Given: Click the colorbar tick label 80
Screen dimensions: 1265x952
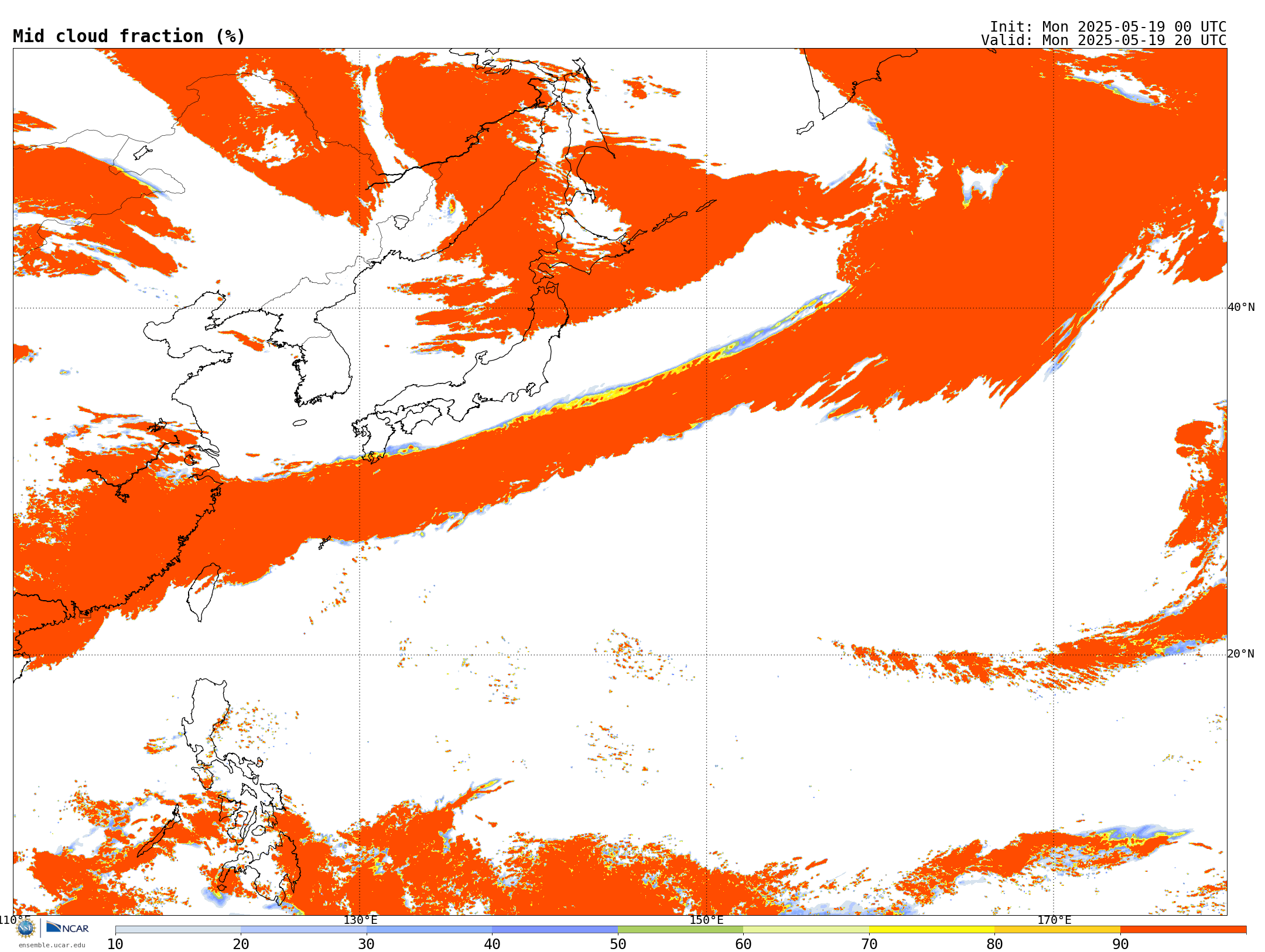Looking at the screenshot, I should click(994, 944).
